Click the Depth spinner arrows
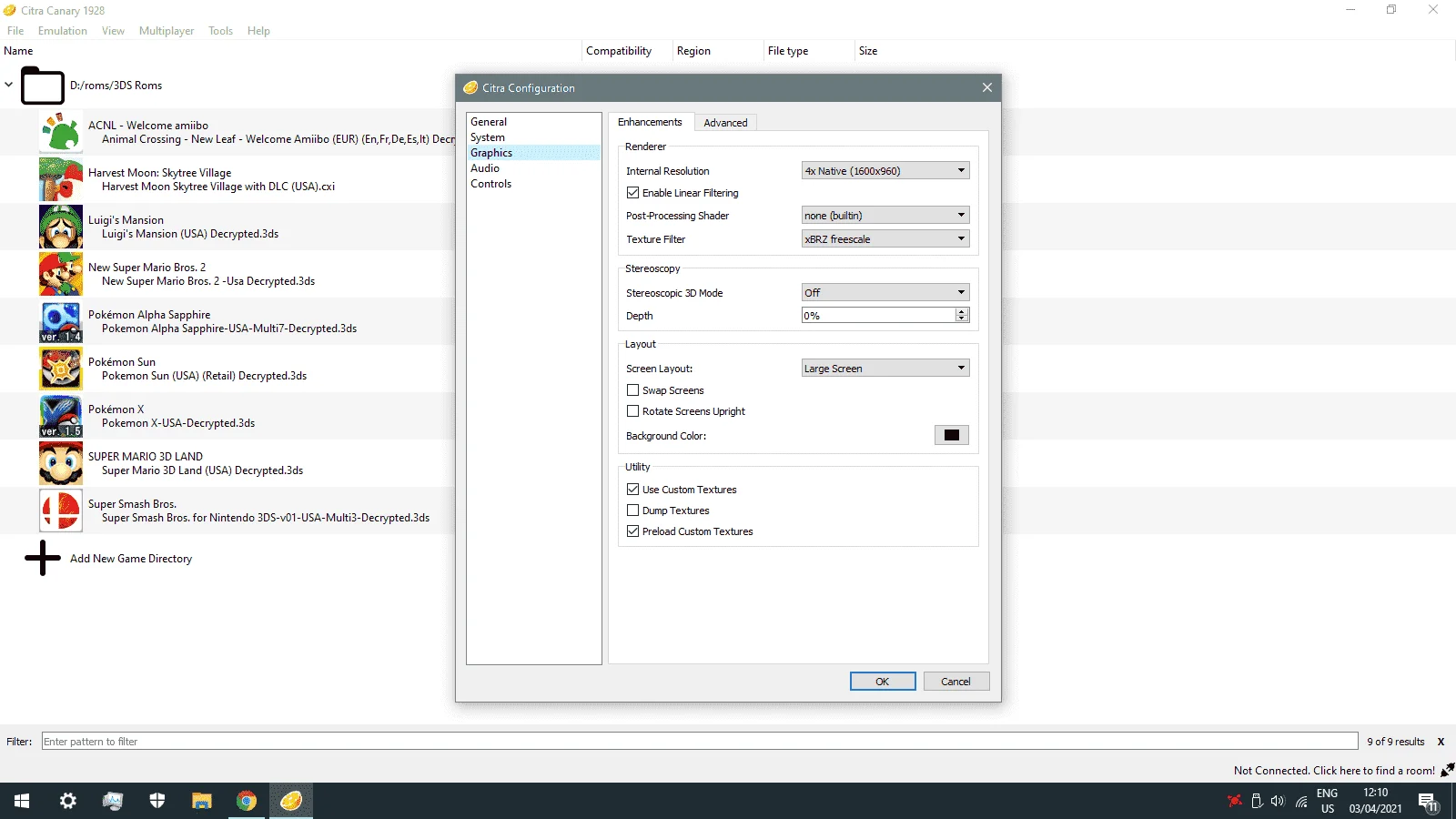Viewport: 1456px width, 819px height. click(x=962, y=315)
